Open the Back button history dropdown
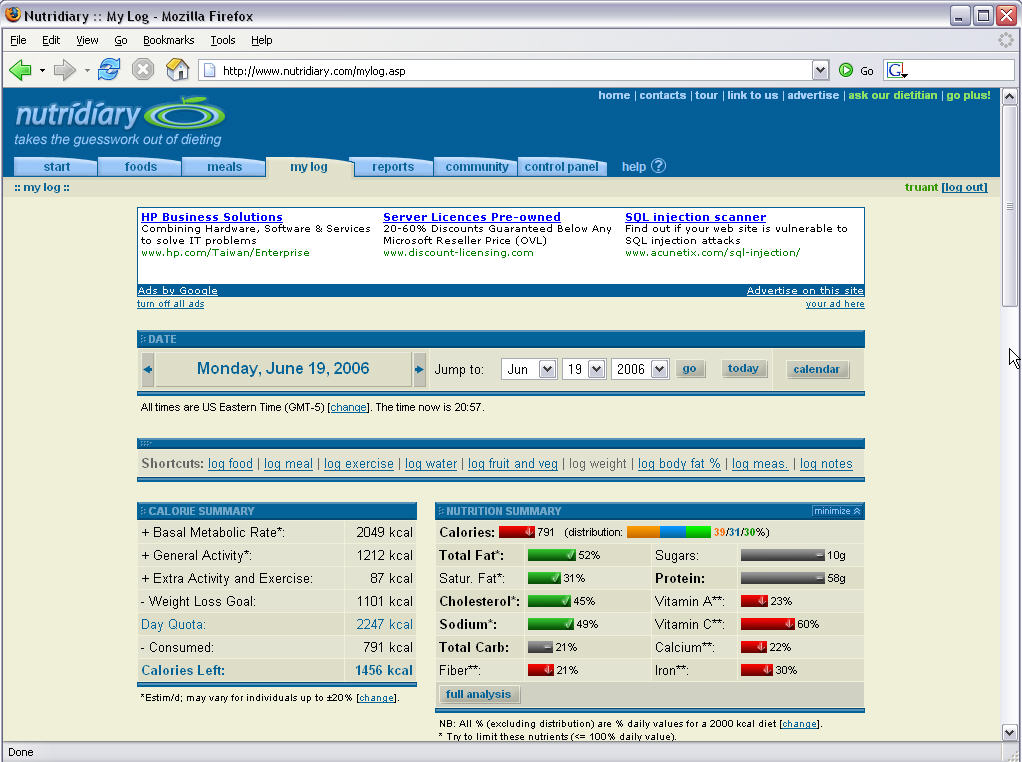The height and width of the screenshot is (762, 1022). (42, 70)
